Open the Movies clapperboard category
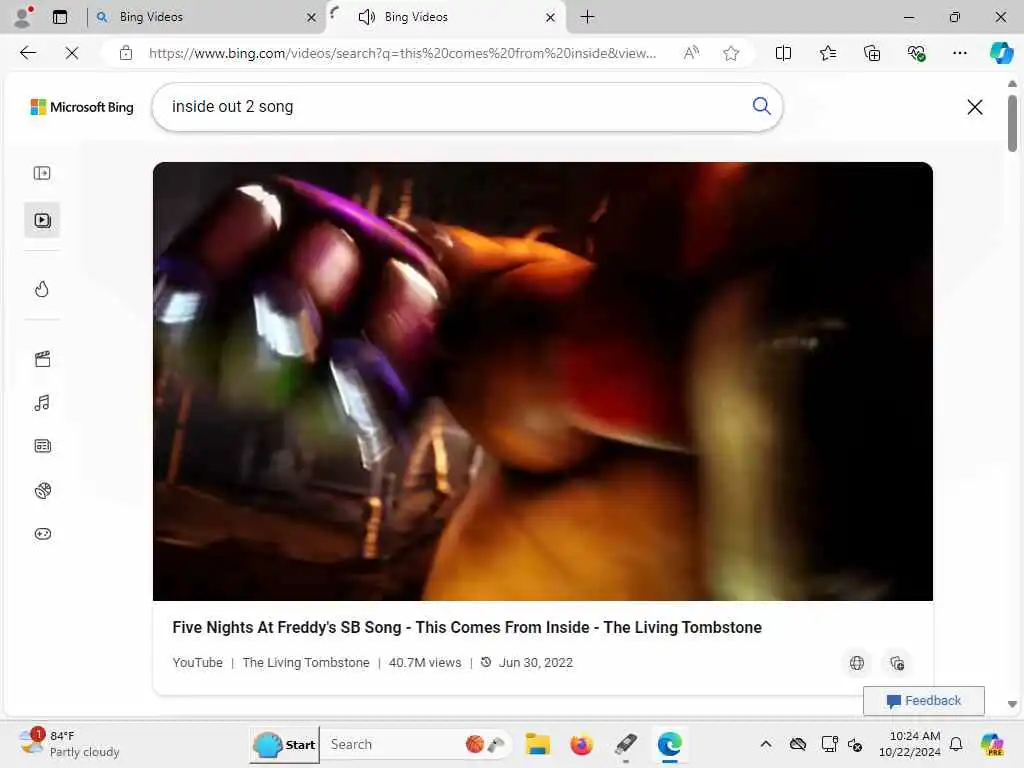Image resolution: width=1024 pixels, height=768 pixels. click(42, 359)
